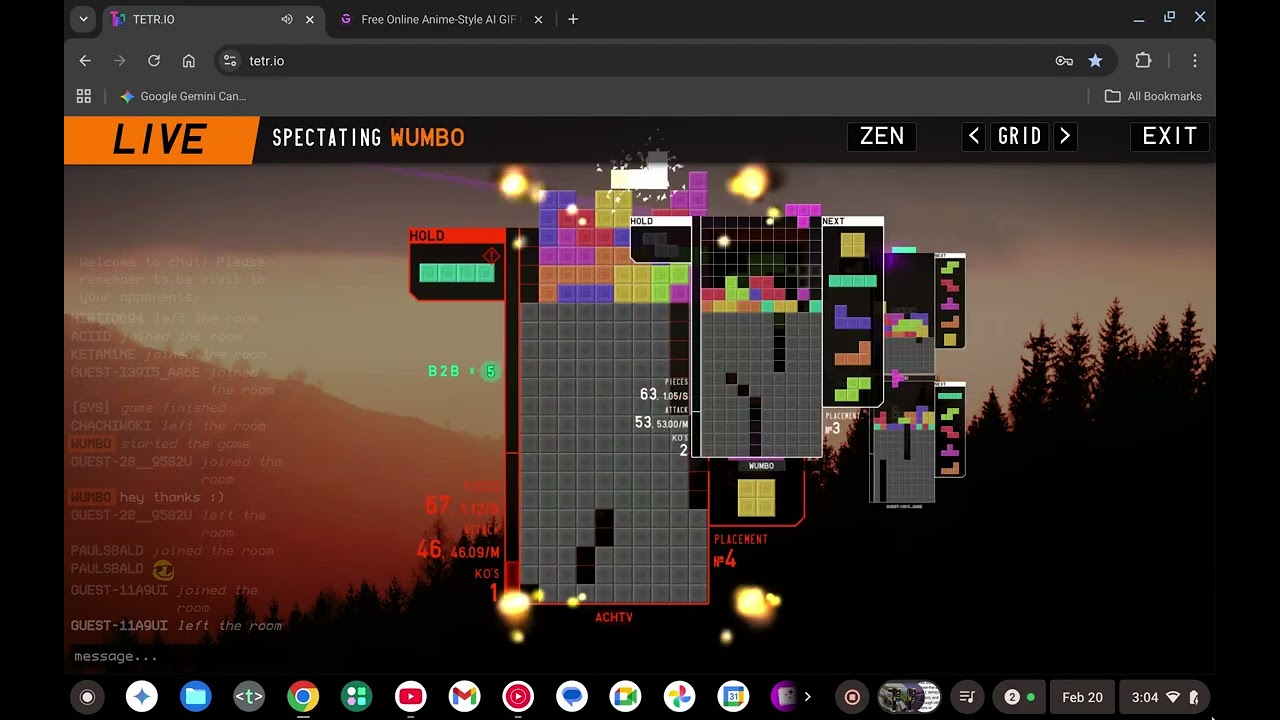1280x720 pixels.
Task: Close the Anime-Style AI GIF tab
Action: point(539,19)
